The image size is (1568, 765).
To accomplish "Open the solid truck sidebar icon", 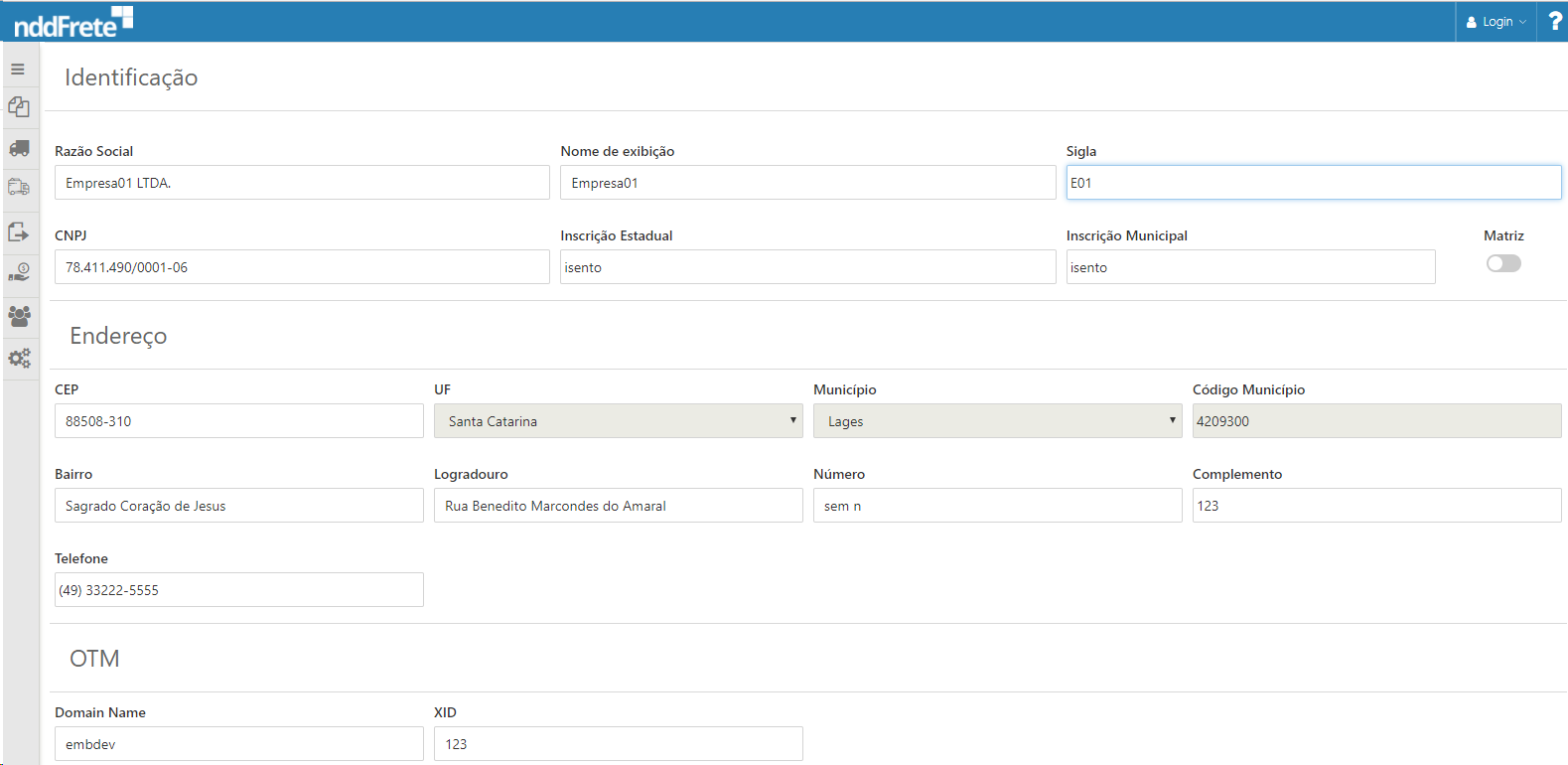I will (19, 148).
